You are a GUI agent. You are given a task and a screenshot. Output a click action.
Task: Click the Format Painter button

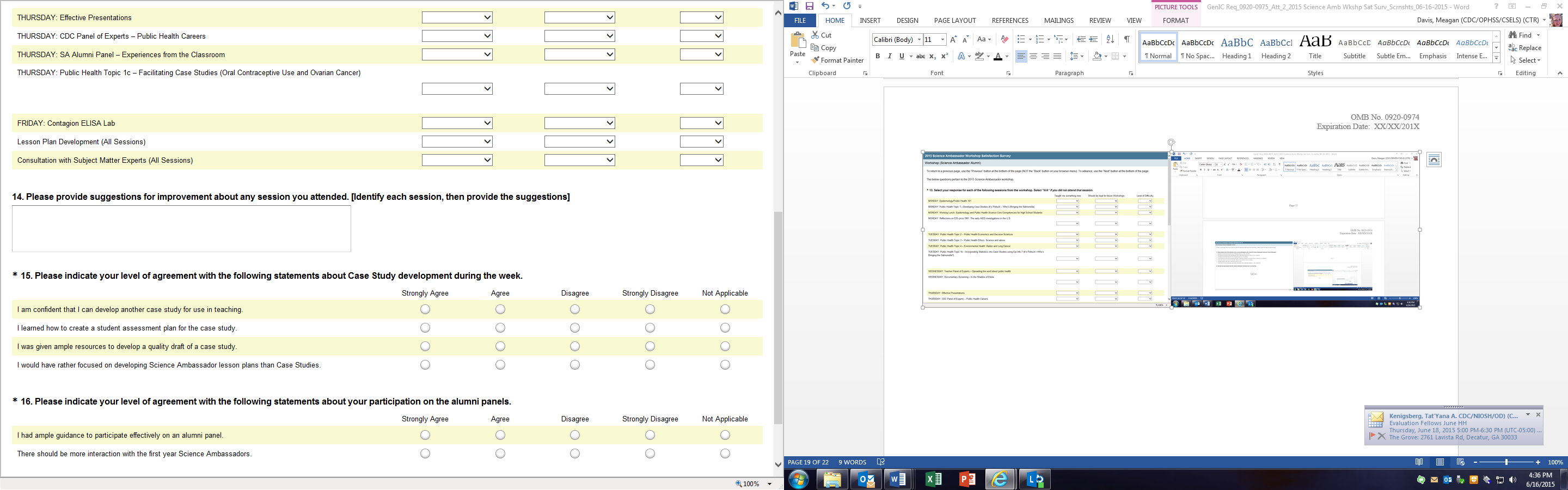click(x=837, y=60)
